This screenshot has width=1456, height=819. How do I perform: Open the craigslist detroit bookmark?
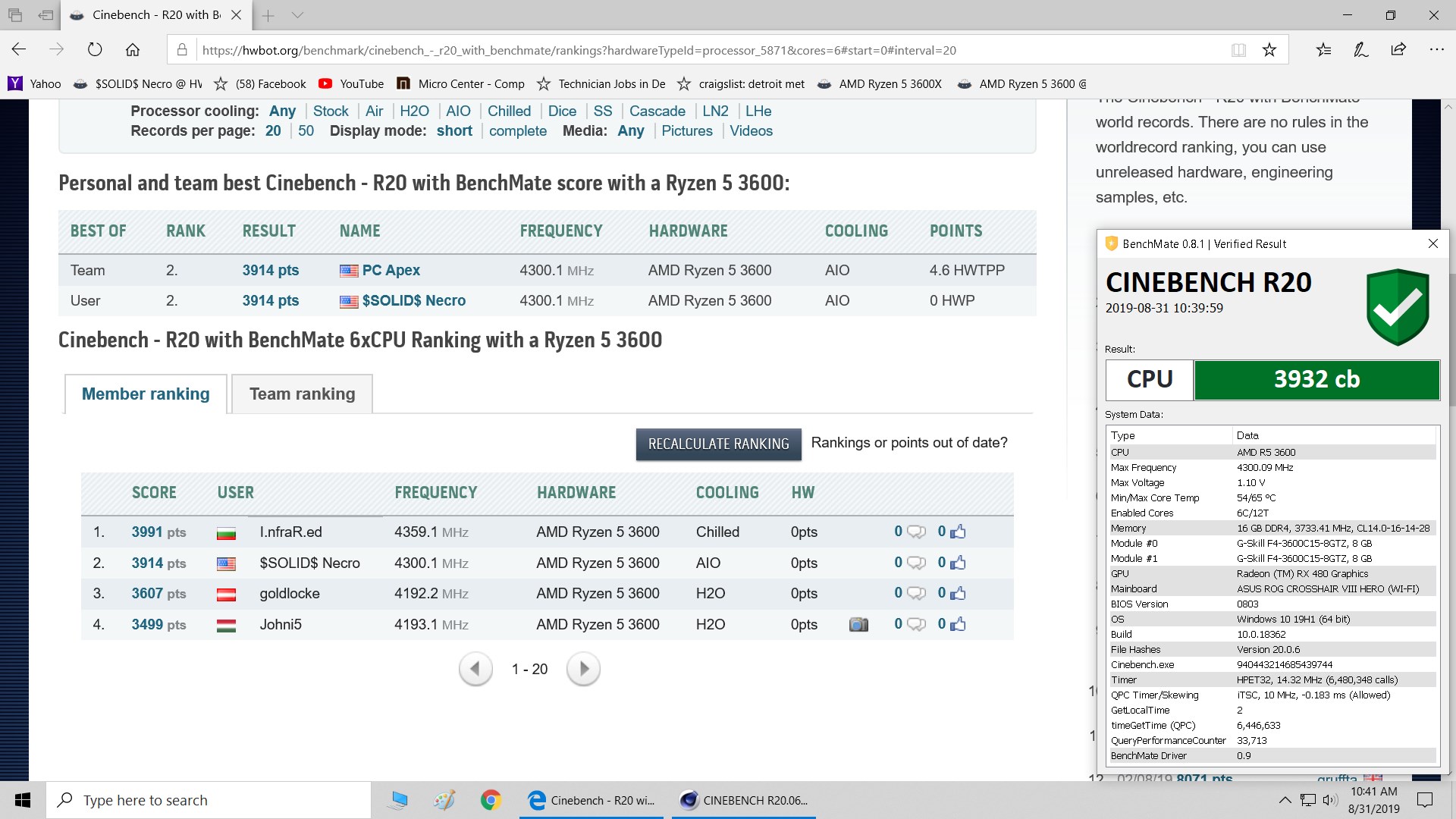tap(741, 84)
